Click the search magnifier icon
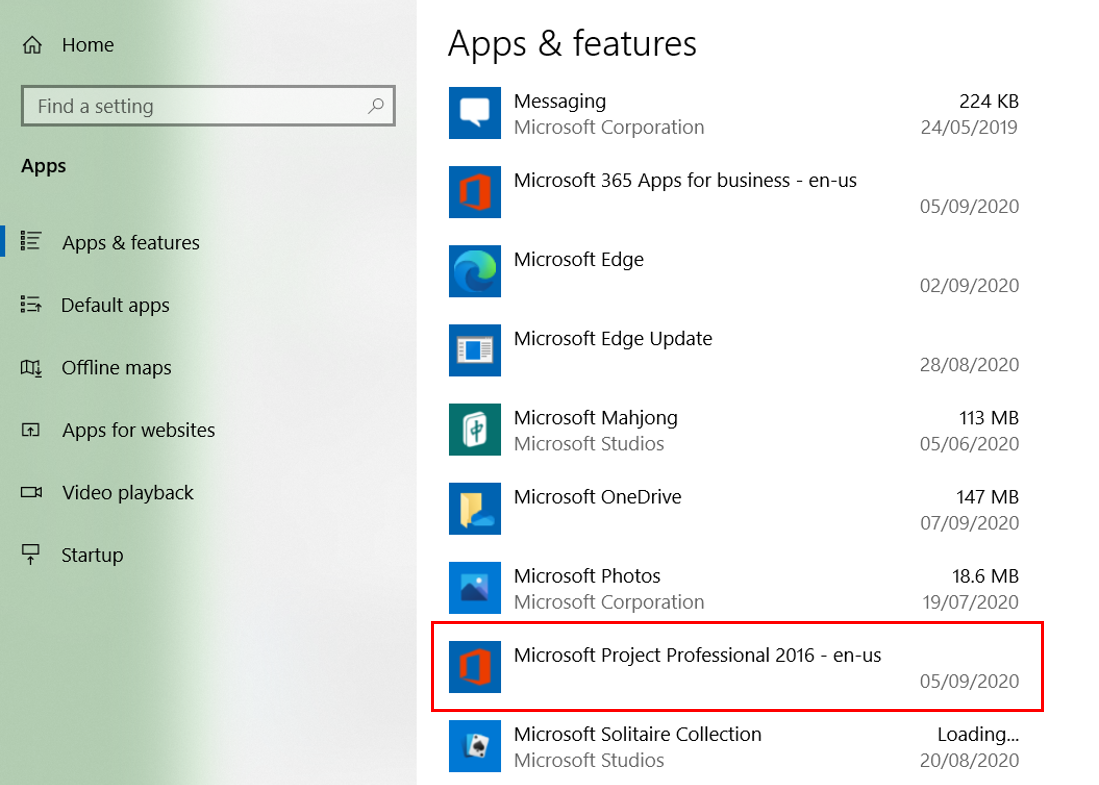This screenshot has width=1099, height=785. point(376,106)
